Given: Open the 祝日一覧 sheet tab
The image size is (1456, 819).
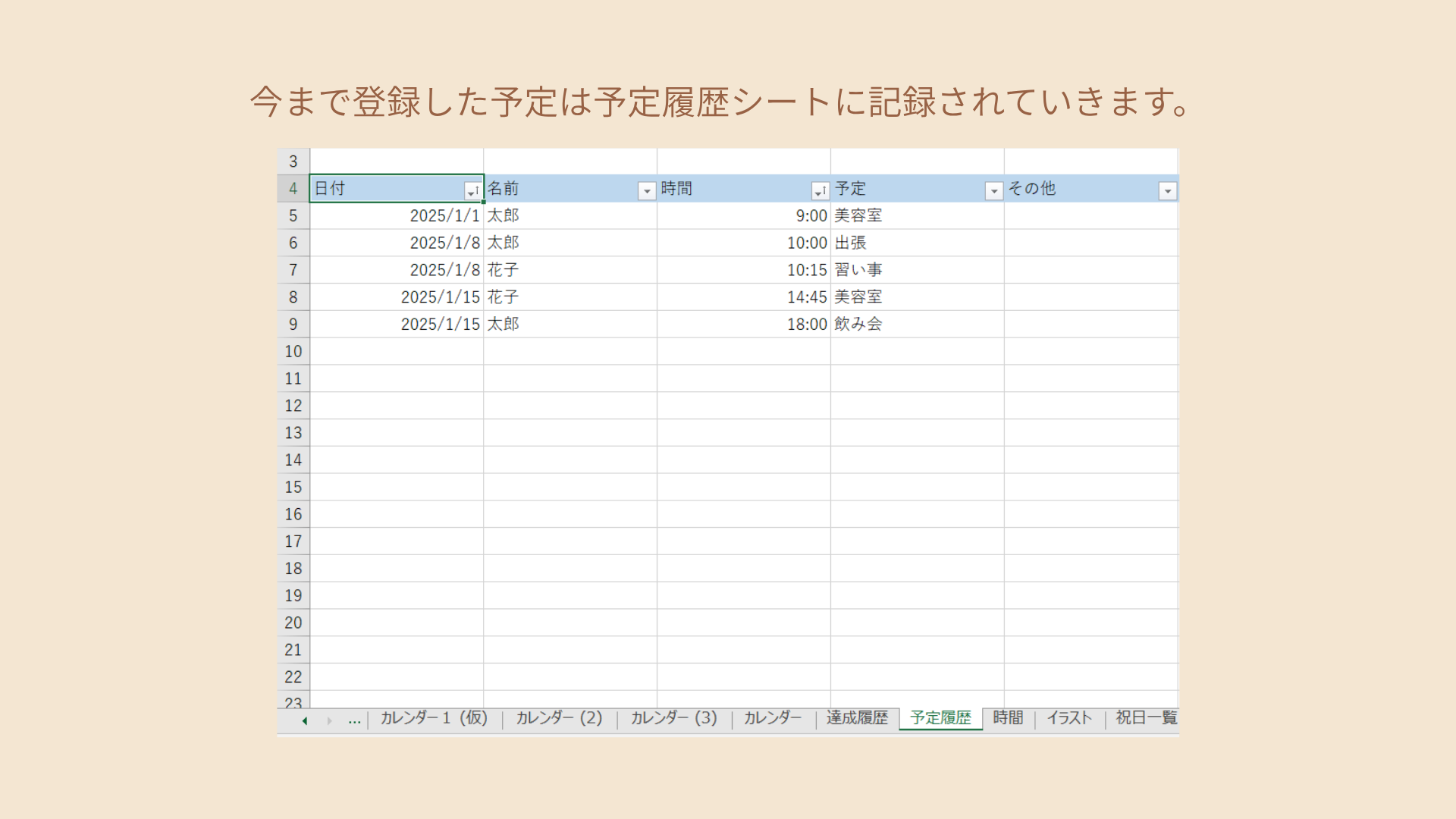Looking at the screenshot, I should (1146, 718).
